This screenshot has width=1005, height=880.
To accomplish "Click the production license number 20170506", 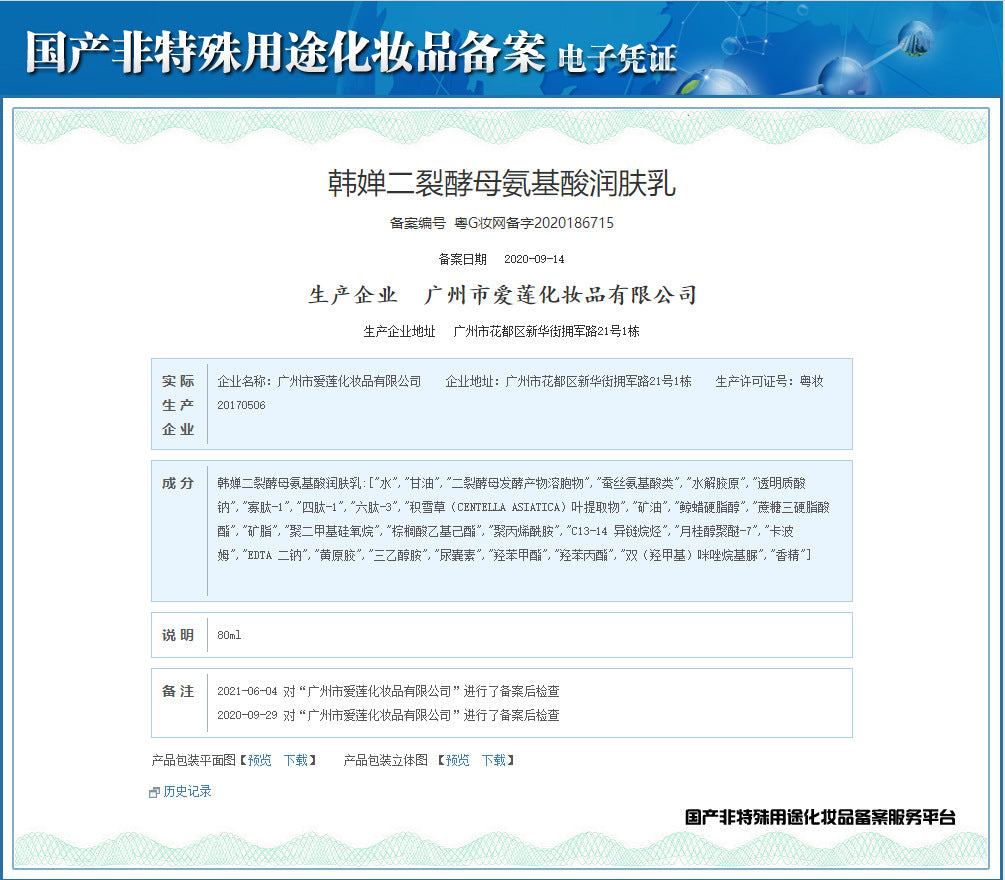I will pyautogui.click(x=241, y=405).
